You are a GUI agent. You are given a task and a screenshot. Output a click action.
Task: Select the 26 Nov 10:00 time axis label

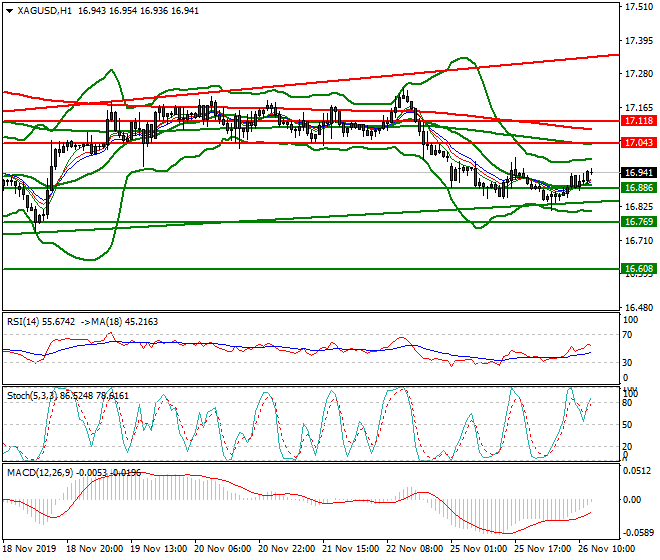pos(607,549)
